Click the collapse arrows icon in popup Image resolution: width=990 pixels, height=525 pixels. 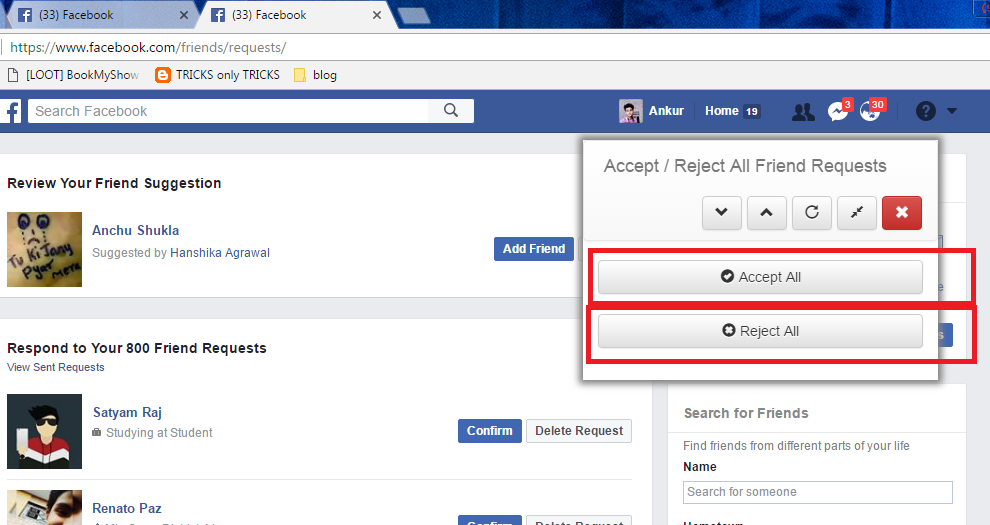[857, 213]
